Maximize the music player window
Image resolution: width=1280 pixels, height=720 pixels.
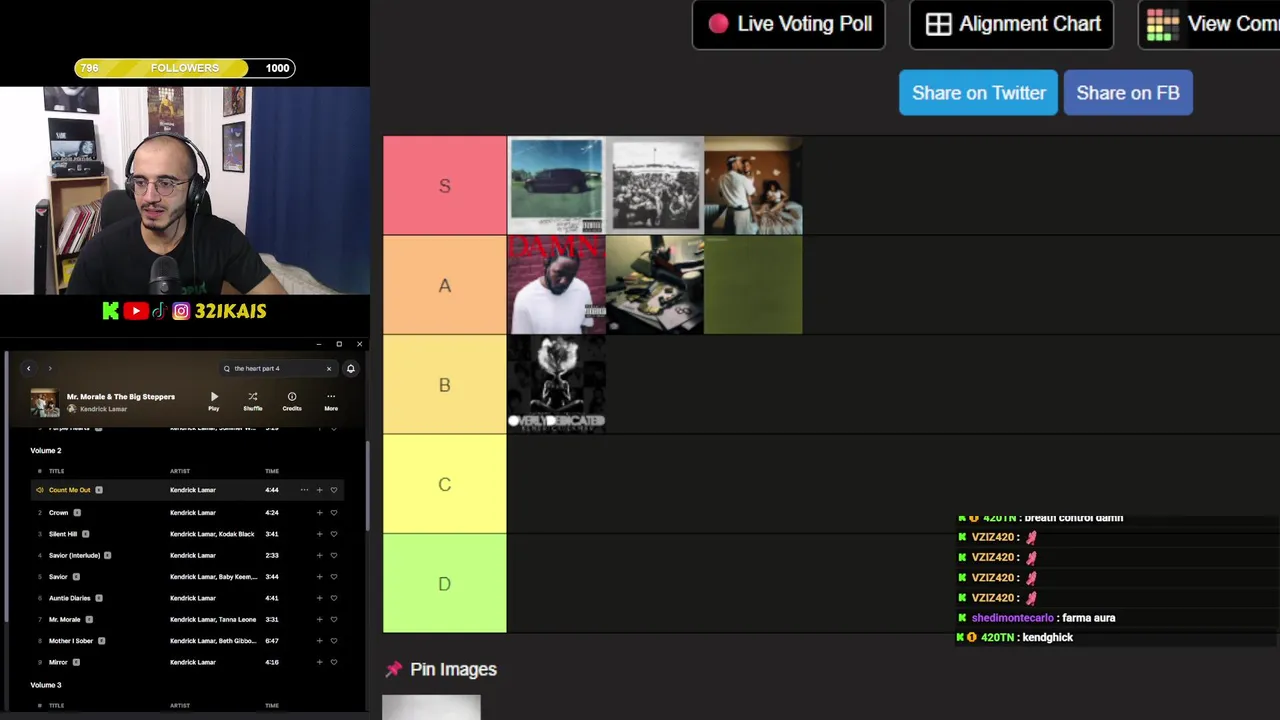coord(339,344)
